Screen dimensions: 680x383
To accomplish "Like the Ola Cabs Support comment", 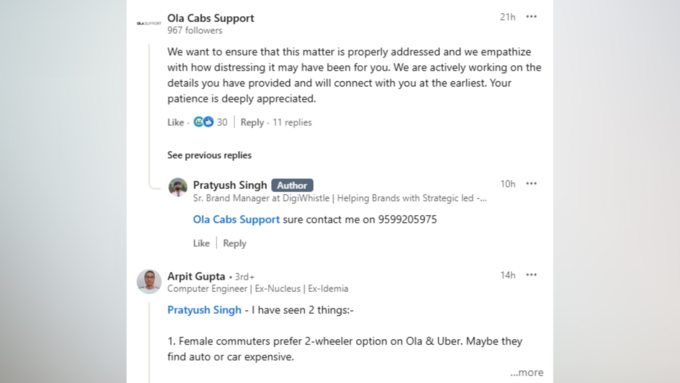I will pos(176,122).
